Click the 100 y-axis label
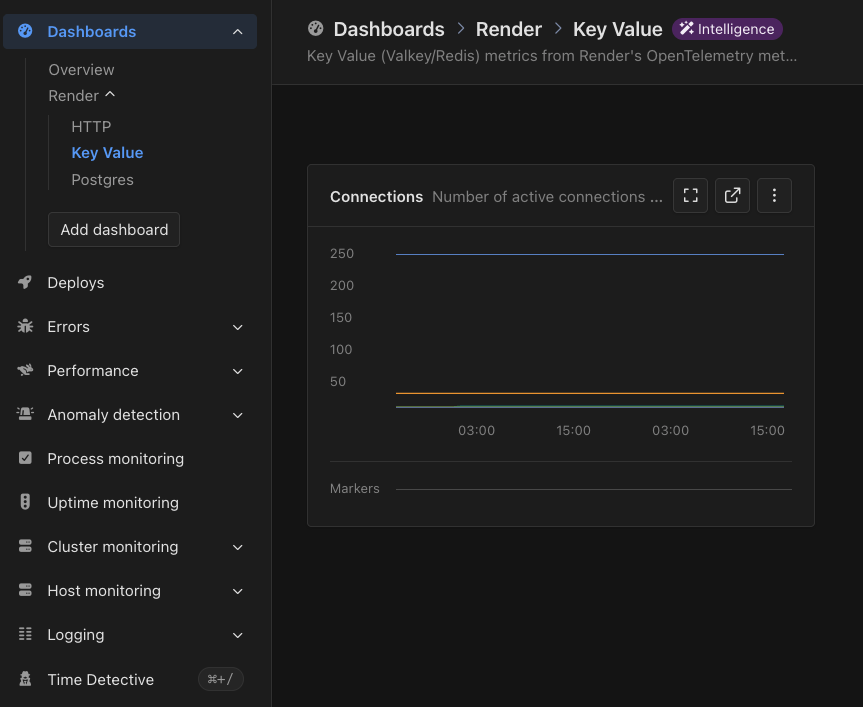This screenshot has width=863, height=707. coord(341,349)
